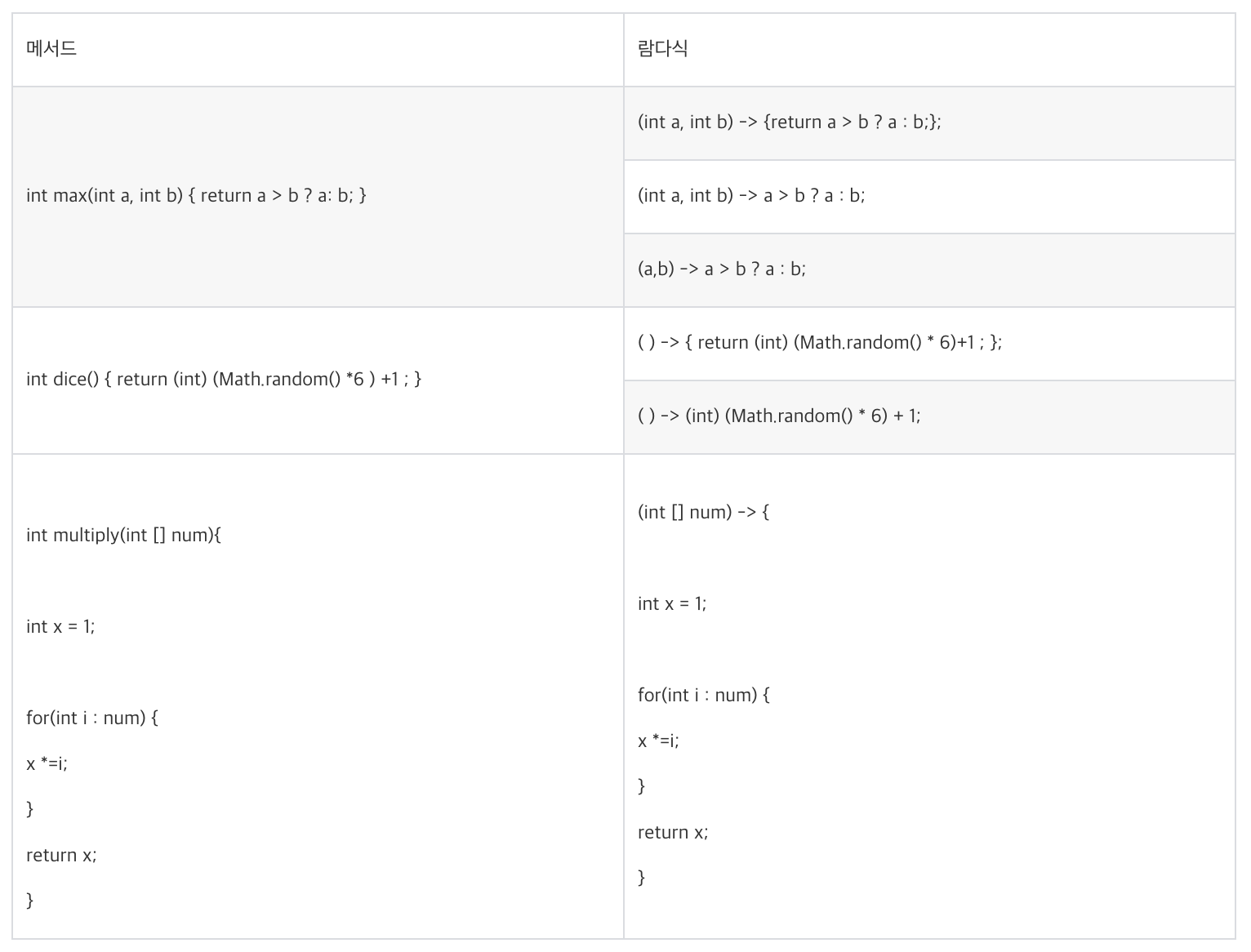Click the (int [] num) -> { lambda line
The width and height of the screenshot is (1251, 952).
pos(703,512)
